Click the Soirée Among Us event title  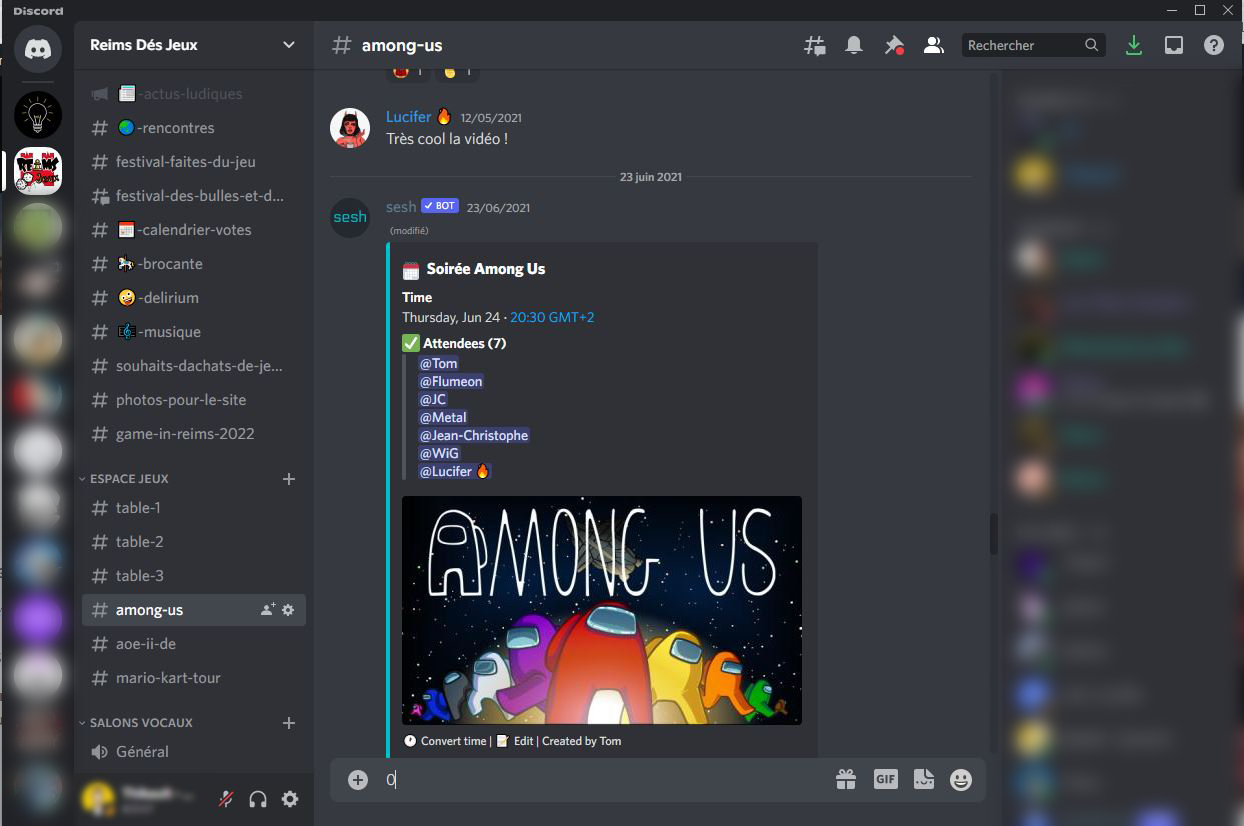point(486,269)
